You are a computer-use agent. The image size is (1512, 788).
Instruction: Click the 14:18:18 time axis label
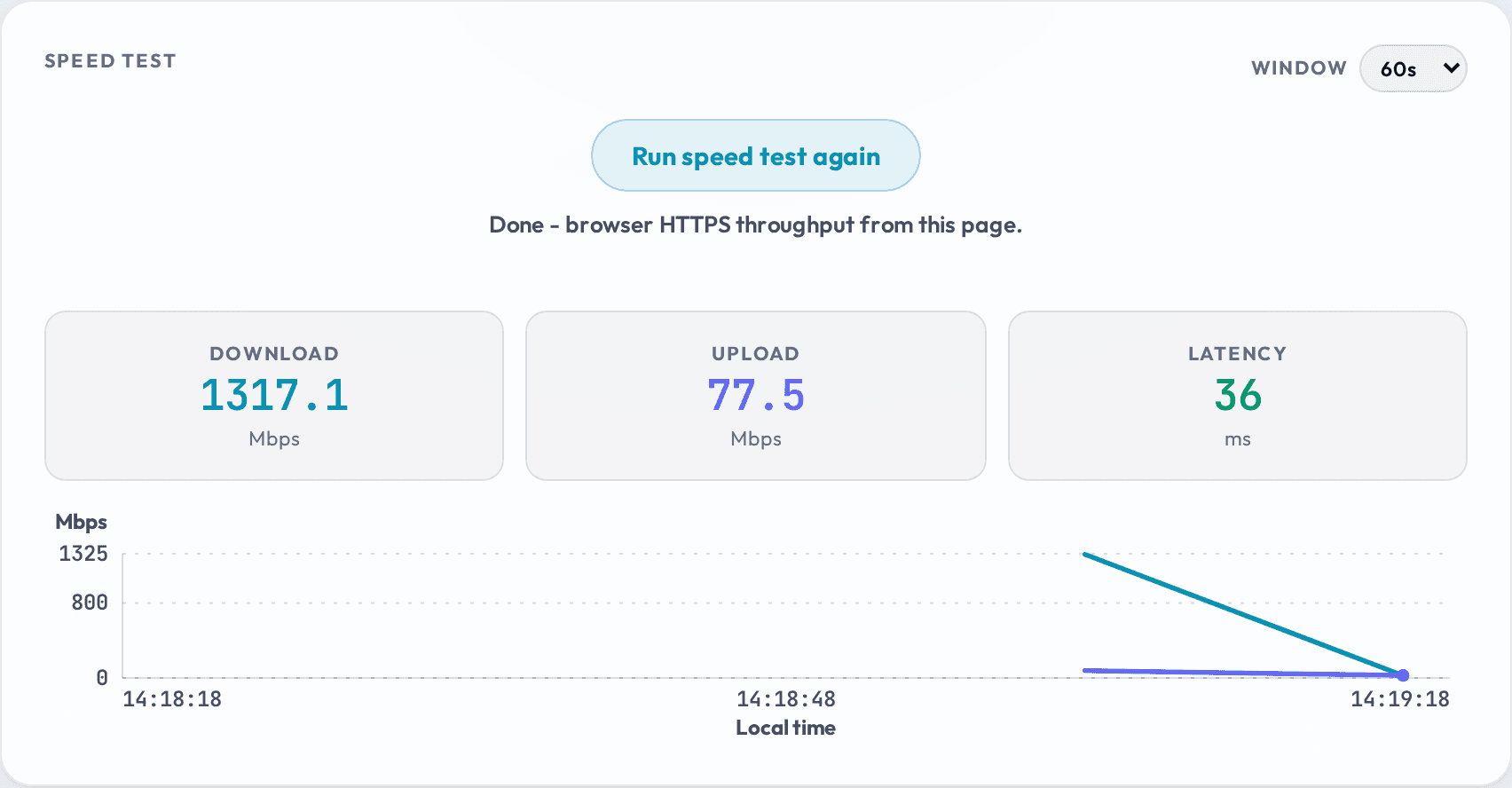pyautogui.click(x=172, y=699)
